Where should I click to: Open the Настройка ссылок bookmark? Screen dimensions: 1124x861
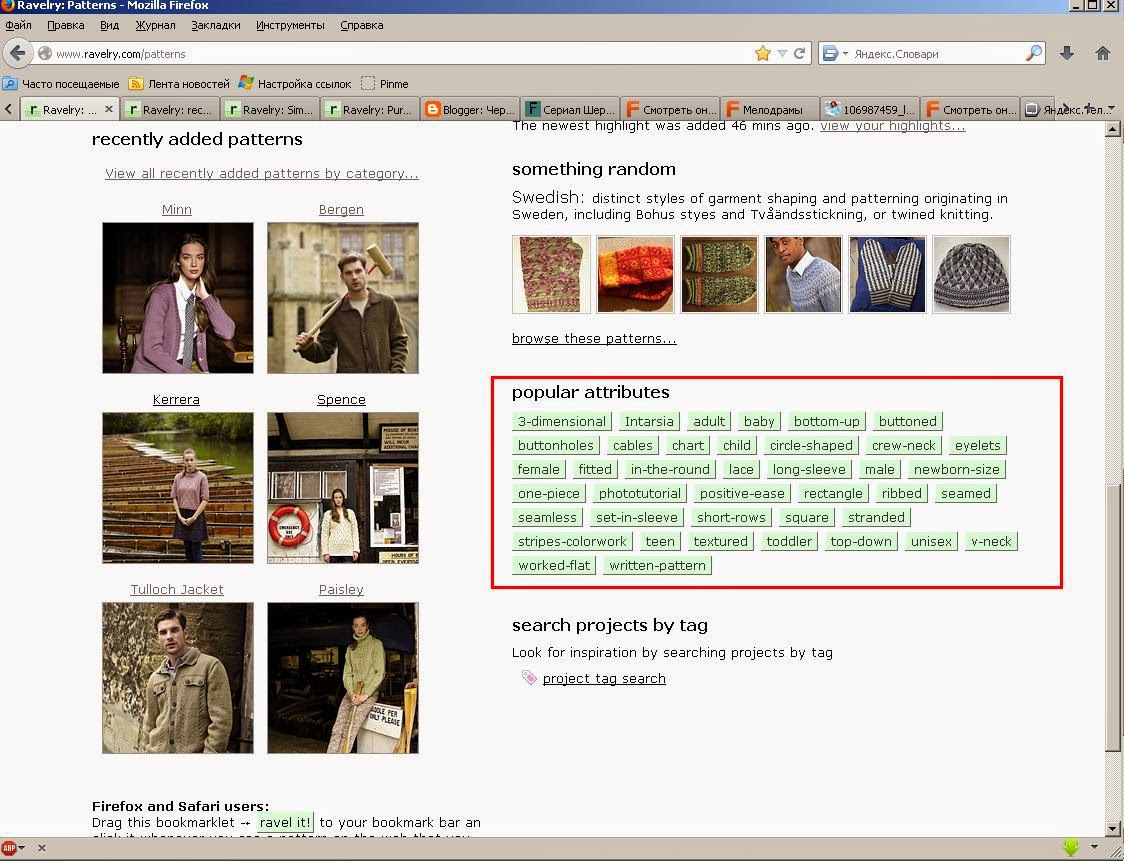point(295,84)
